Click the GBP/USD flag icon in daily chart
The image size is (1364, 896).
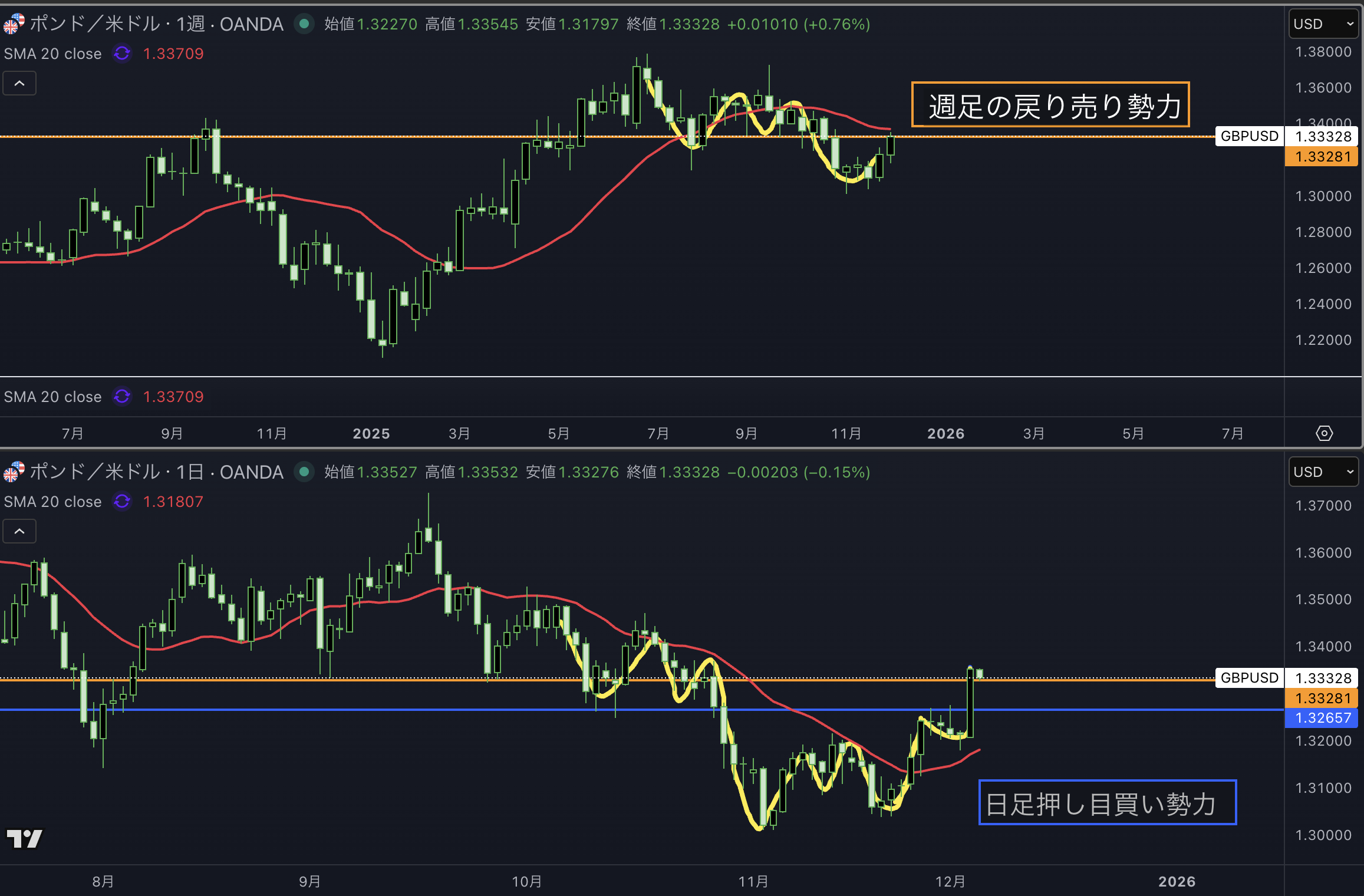pos(13,472)
